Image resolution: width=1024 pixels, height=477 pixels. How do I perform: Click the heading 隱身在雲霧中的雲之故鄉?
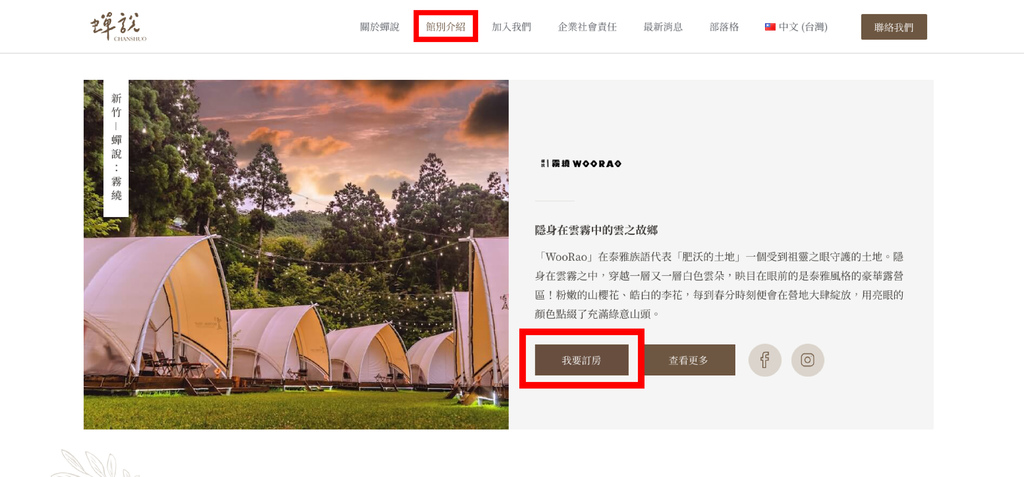tap(596, 230)
